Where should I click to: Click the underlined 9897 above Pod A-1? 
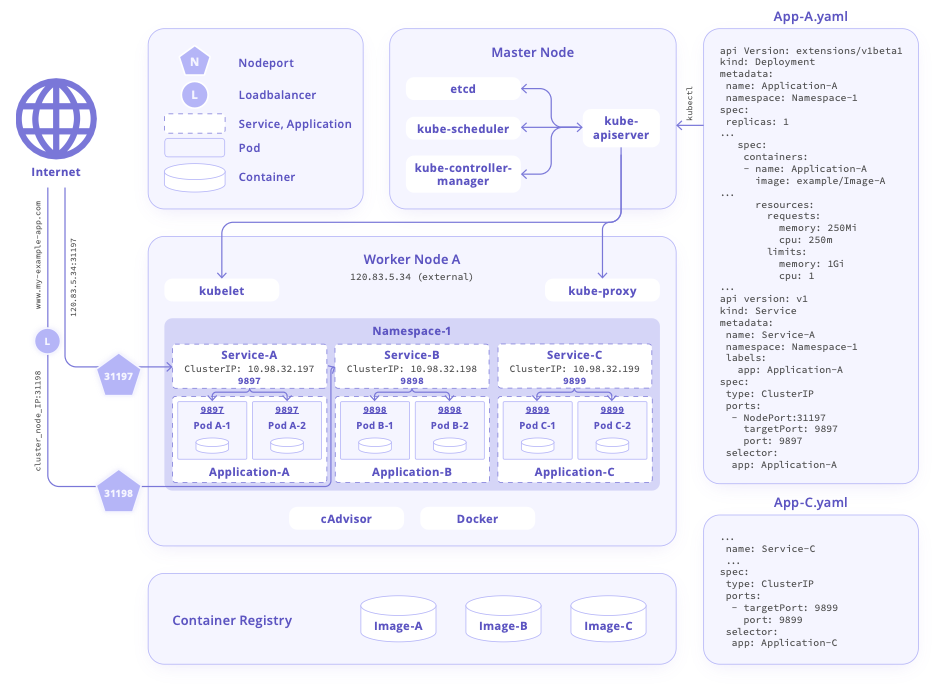click(212, 410)
